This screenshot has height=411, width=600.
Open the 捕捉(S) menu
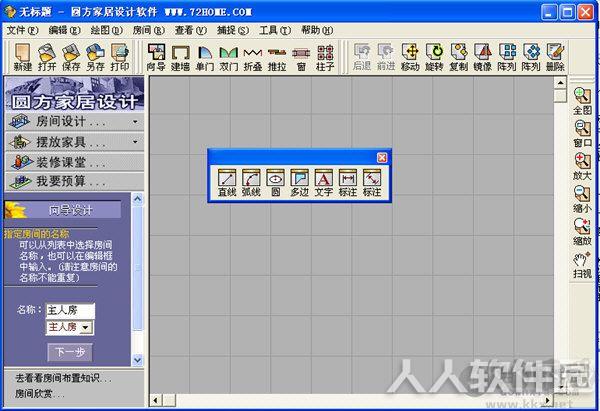click(x=233, y=30)
